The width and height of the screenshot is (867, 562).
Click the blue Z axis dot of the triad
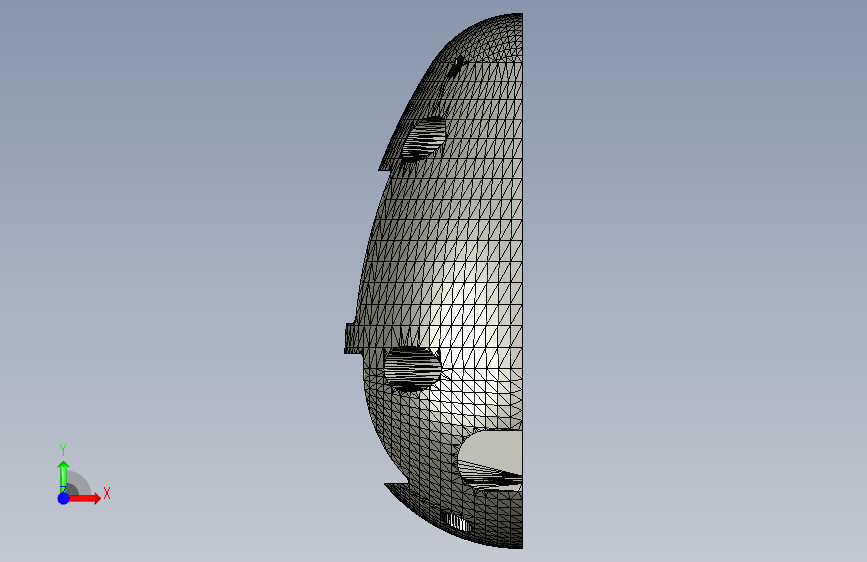(x=64, y=498)
